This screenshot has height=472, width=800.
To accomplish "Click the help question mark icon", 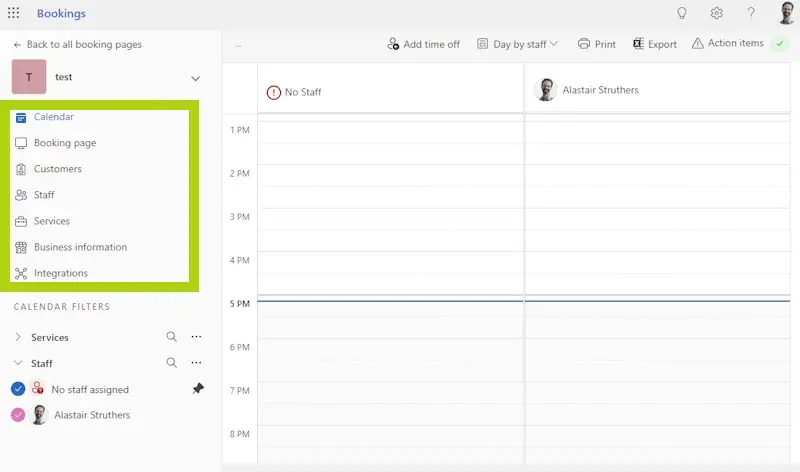I will [751, 13].
